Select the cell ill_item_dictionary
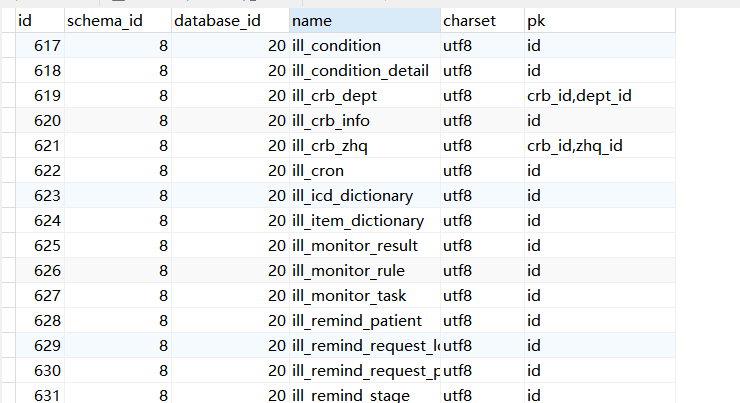Screen dimensions: 740x403 (x=365, y=221)
